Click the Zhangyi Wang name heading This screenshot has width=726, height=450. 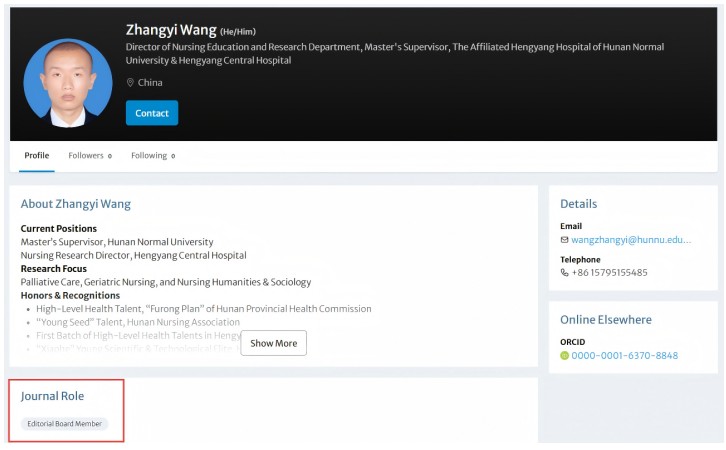pos(171,30)
